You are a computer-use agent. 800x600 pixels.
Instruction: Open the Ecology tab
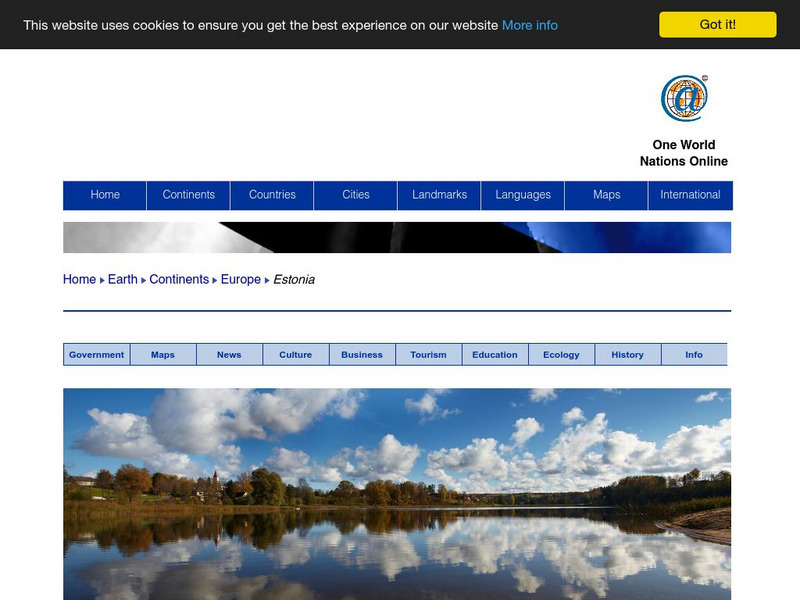click(561, 354)
